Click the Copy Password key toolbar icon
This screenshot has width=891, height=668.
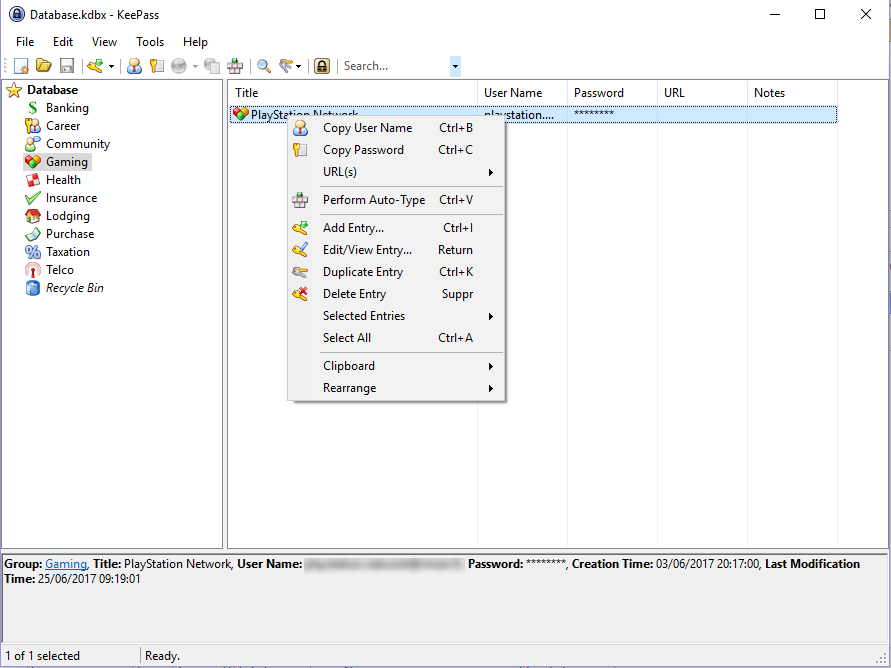pyautogui.click(x=157, y=66)
